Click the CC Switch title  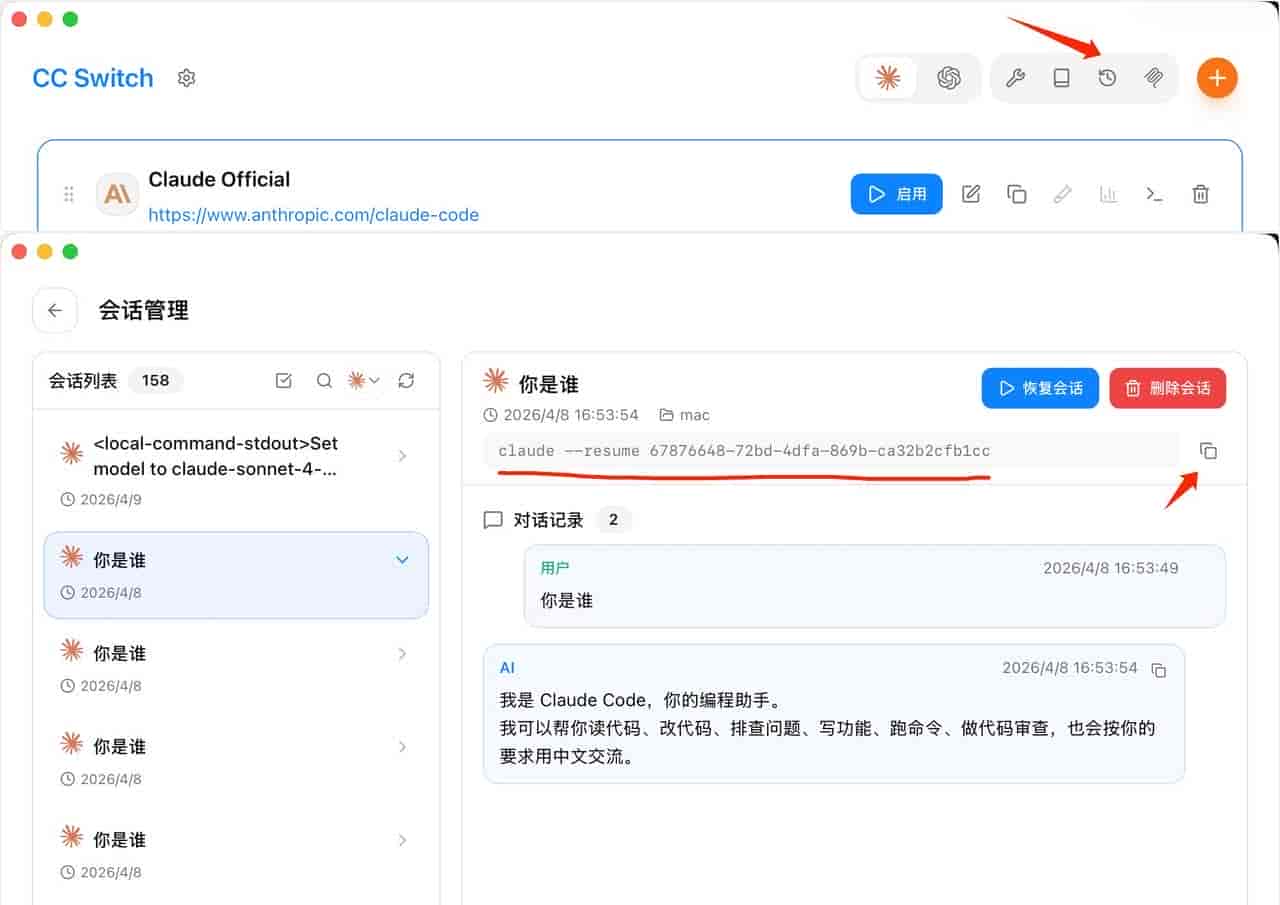click(x=93, y=78)
